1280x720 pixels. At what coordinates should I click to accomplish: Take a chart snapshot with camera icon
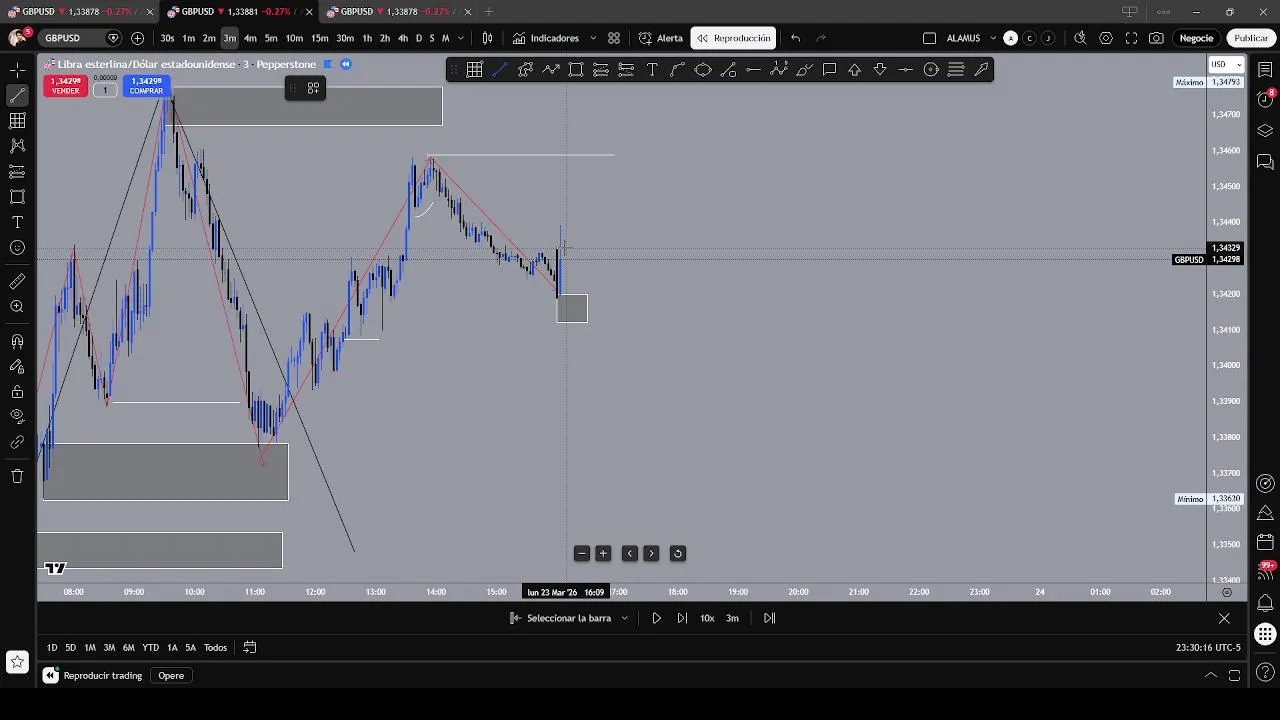1156,38
